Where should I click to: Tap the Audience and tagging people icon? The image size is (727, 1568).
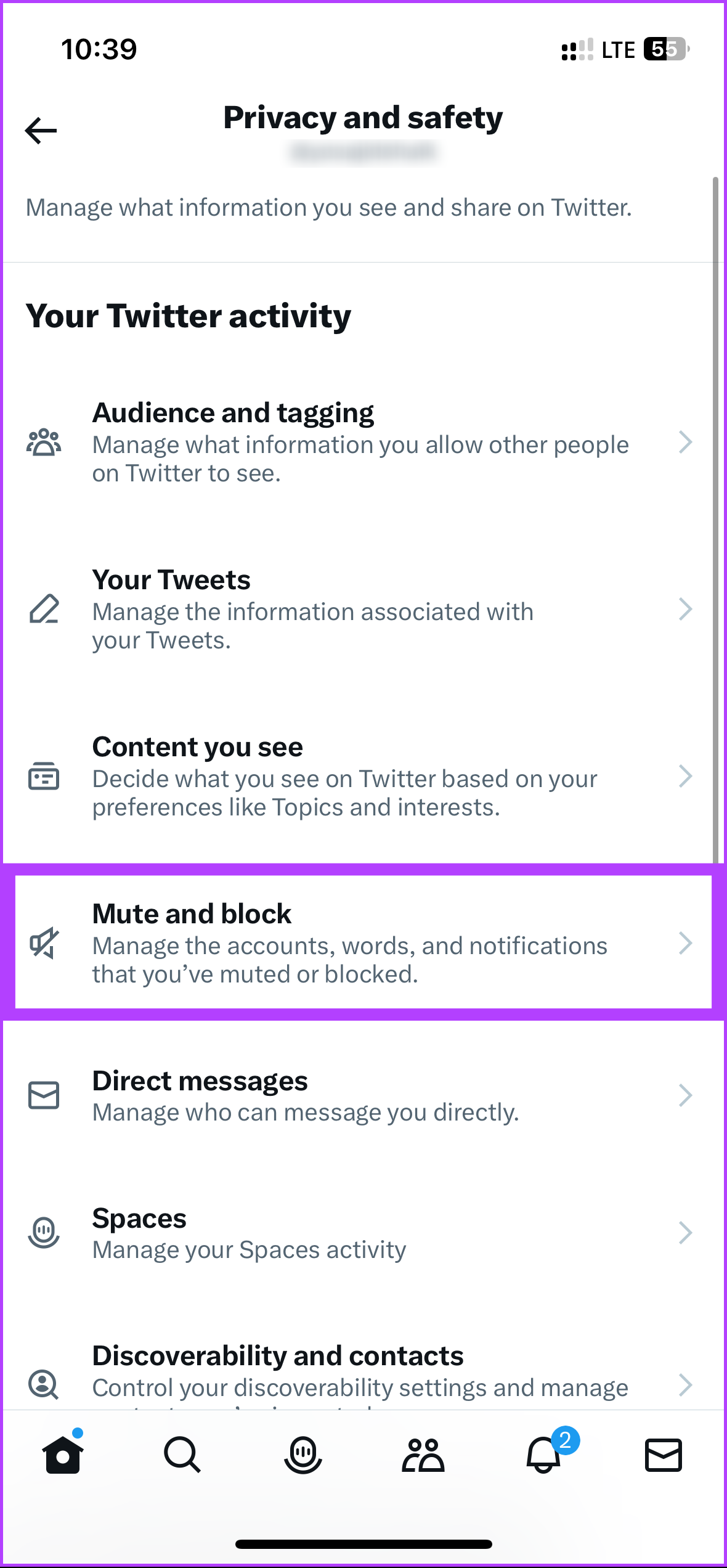coord(44,442)
